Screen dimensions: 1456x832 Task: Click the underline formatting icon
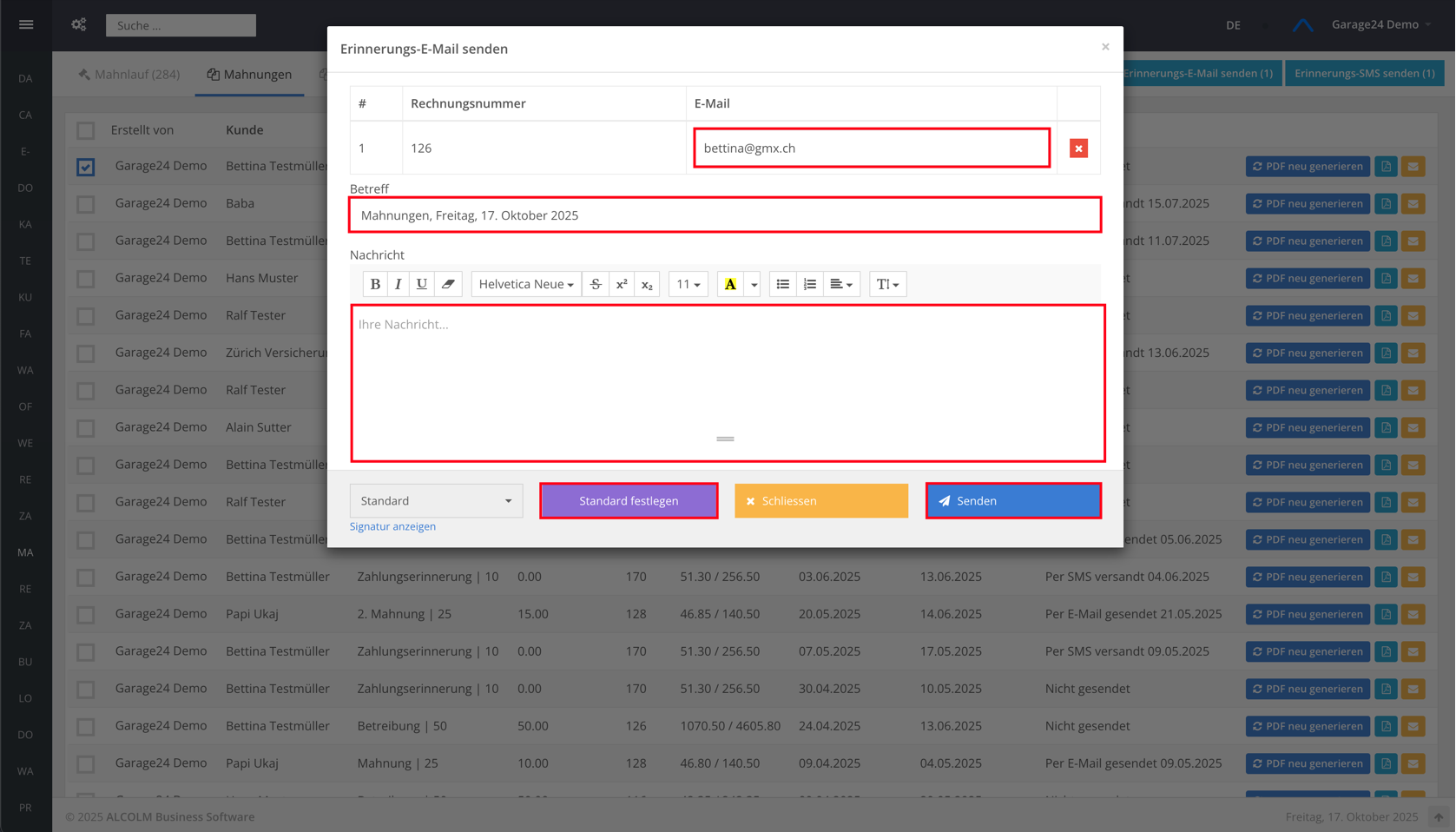pos(422,284)
